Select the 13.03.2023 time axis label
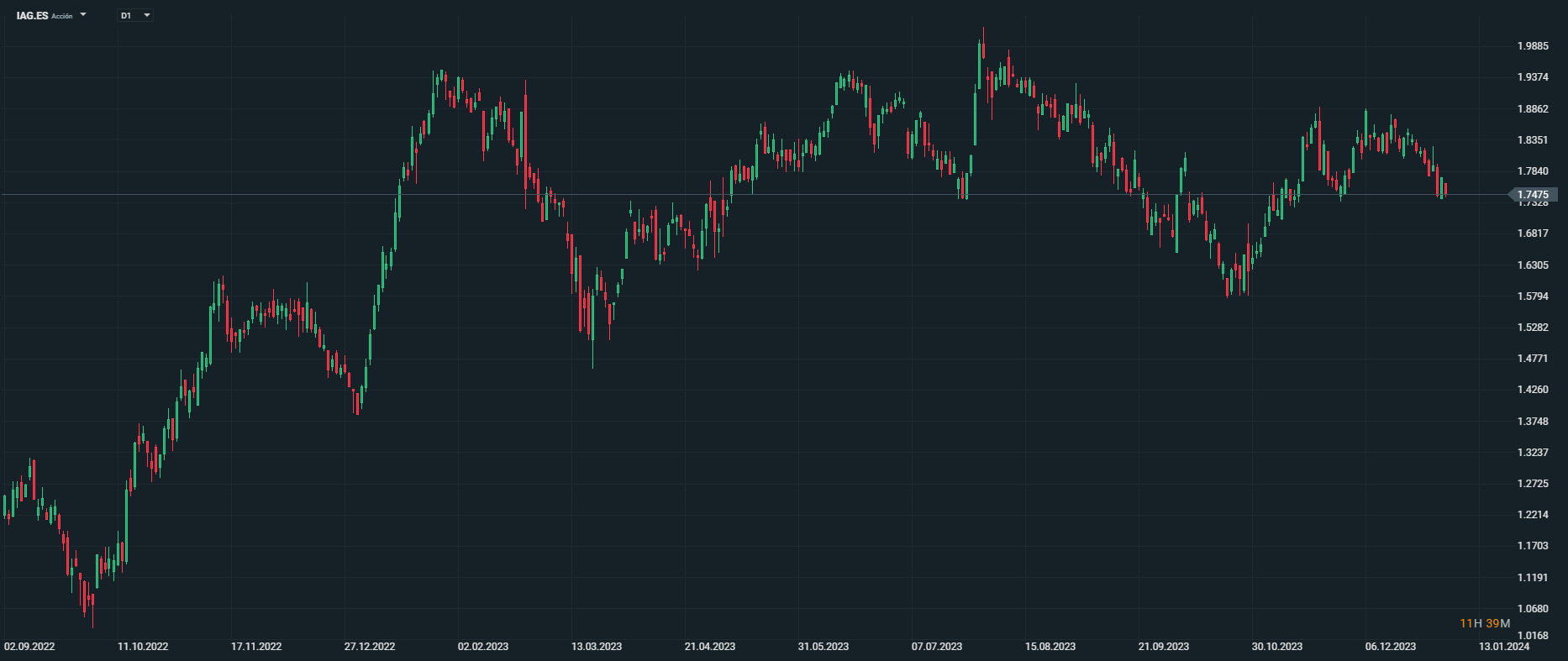The height and width of the screenshot is (661, 1568). [597, 647]
